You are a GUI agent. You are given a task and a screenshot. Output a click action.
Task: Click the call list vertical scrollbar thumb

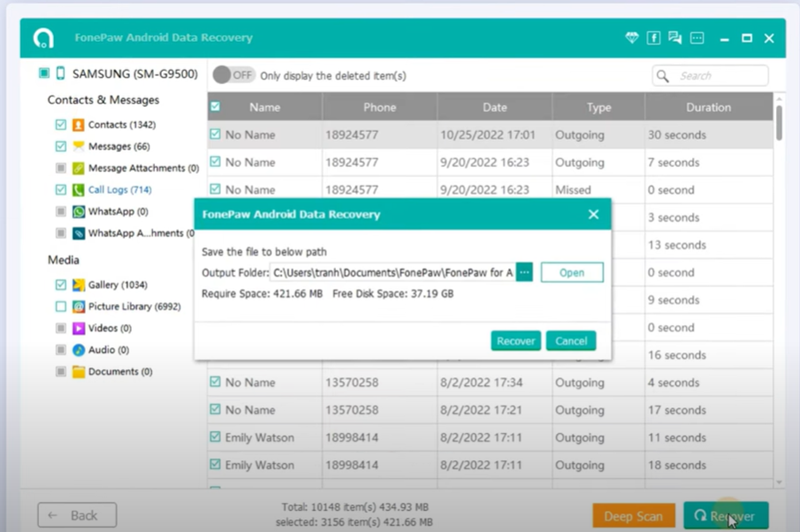tap(779, 122)
